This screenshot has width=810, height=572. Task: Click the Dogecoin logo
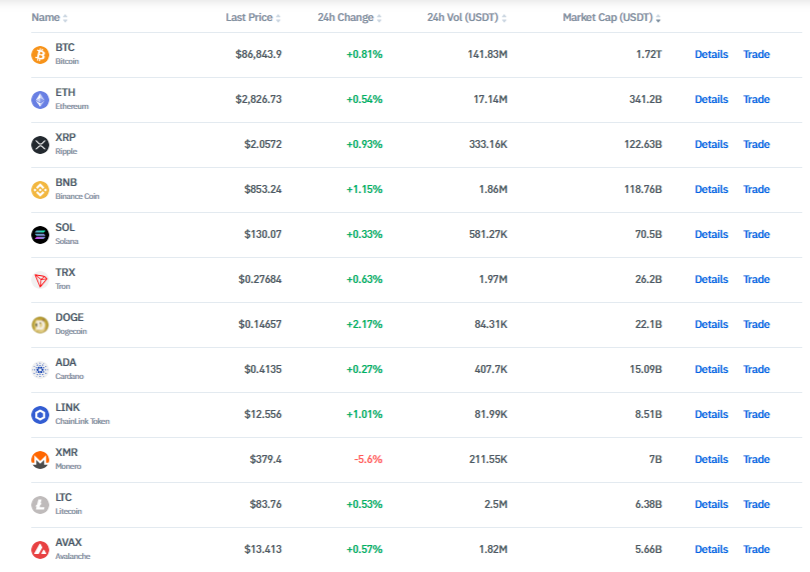tap(40, 325)
